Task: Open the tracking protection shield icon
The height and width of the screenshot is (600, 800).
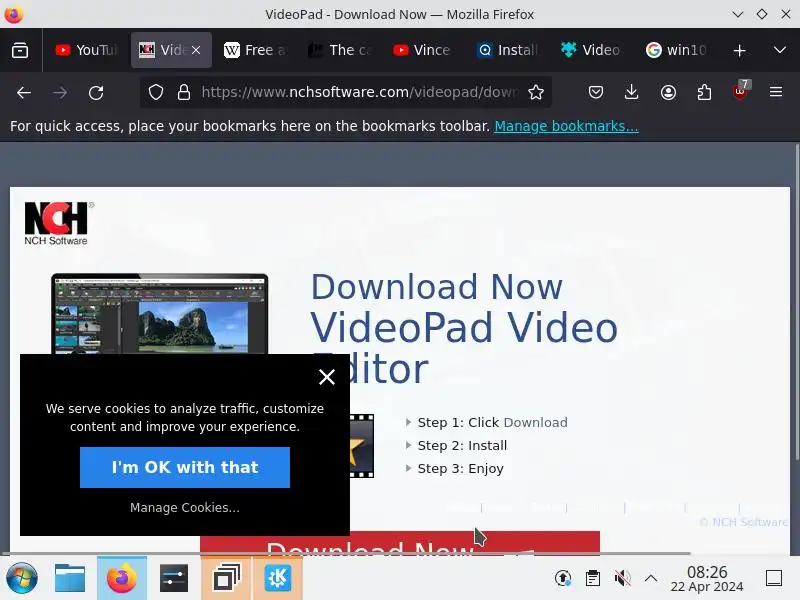Action: (156, 92)
